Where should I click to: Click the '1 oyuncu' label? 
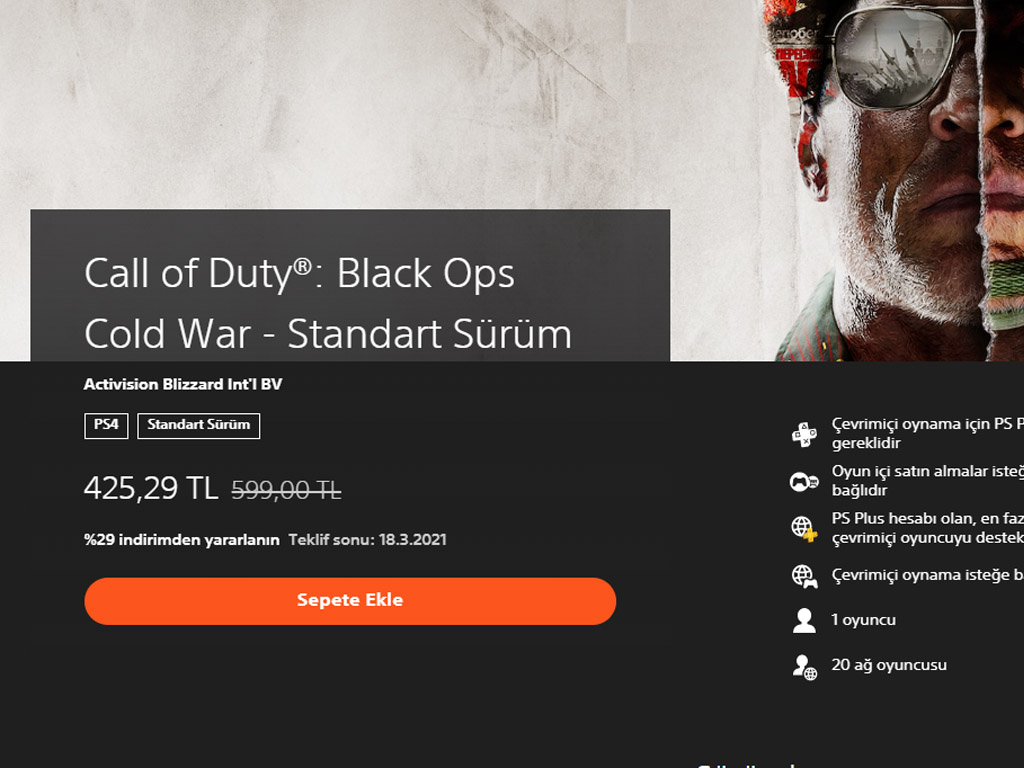point(863,620)
